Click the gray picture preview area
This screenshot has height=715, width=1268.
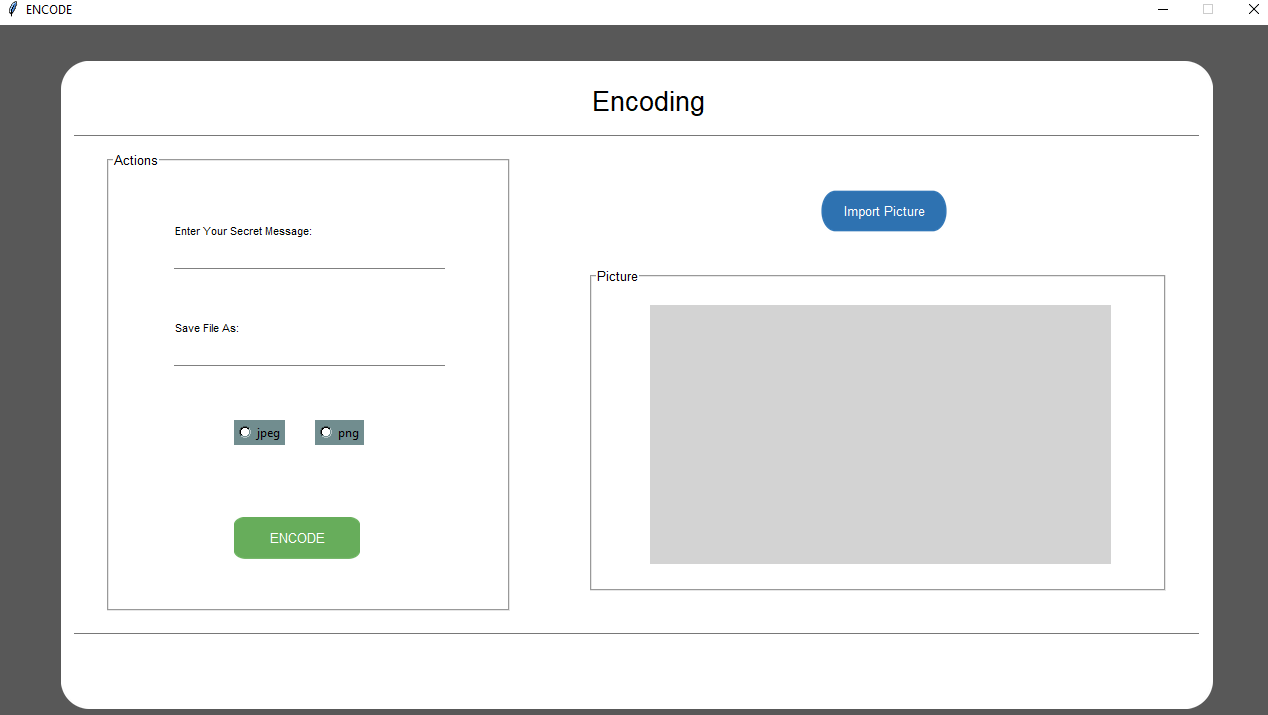pyautogui.click(x=880, y=434)
